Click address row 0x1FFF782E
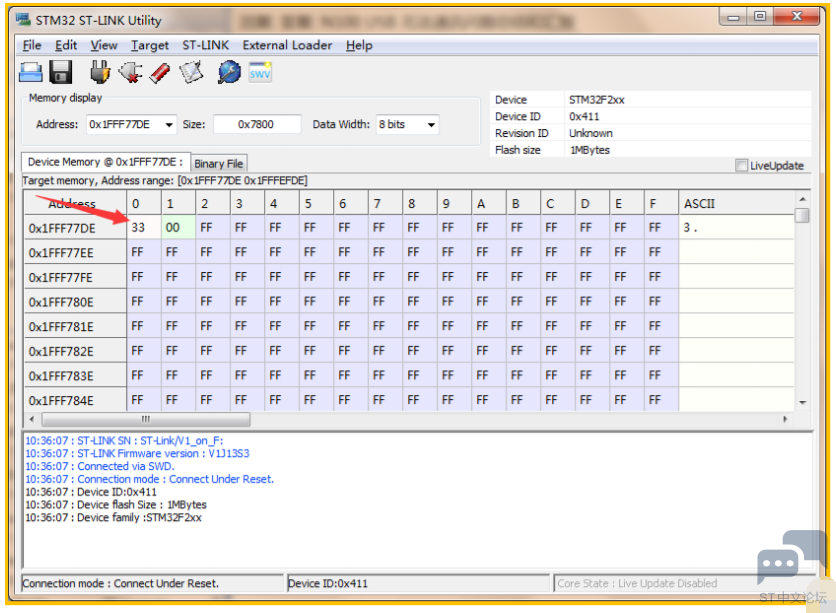 [x=75, y=351]
